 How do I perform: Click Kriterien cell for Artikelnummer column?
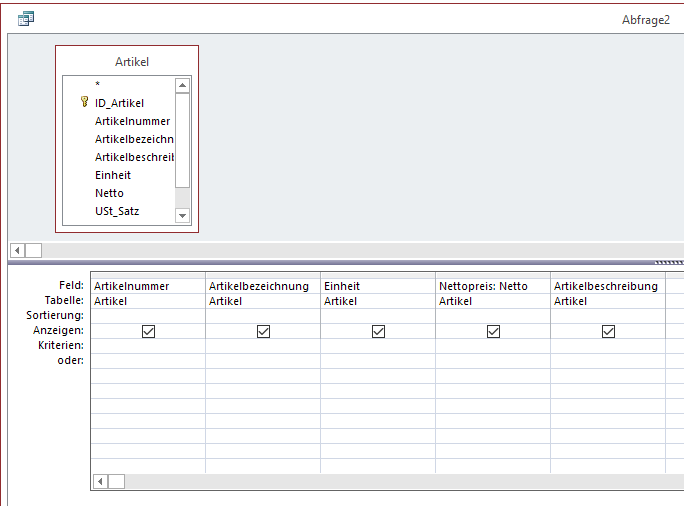pos(147,345)
